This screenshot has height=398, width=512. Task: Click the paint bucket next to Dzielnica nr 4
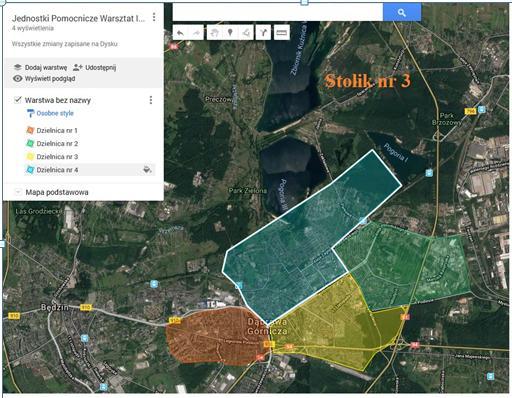147,169
